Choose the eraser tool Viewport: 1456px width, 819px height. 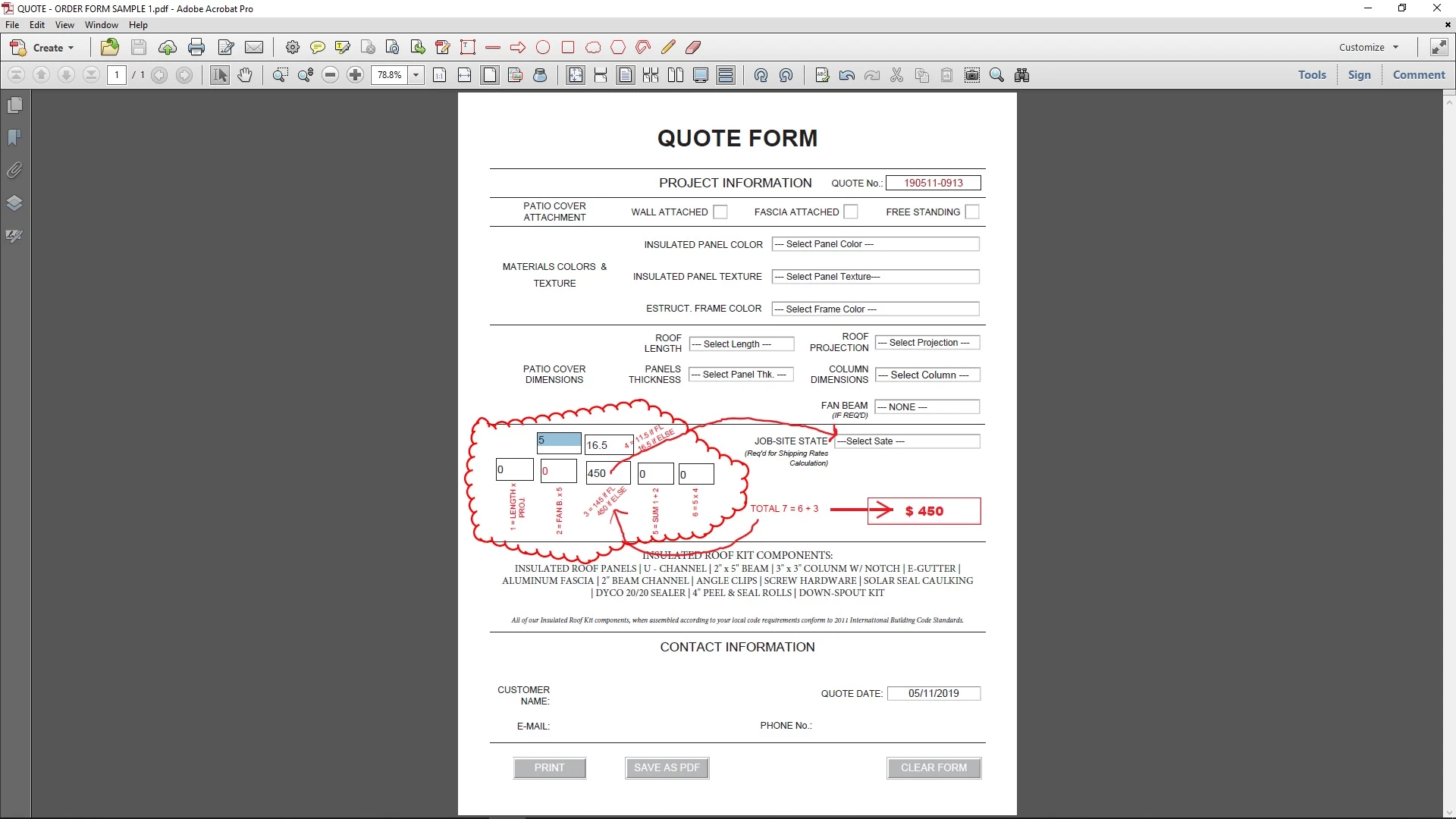pyautogui.click(x=693, y=47)
